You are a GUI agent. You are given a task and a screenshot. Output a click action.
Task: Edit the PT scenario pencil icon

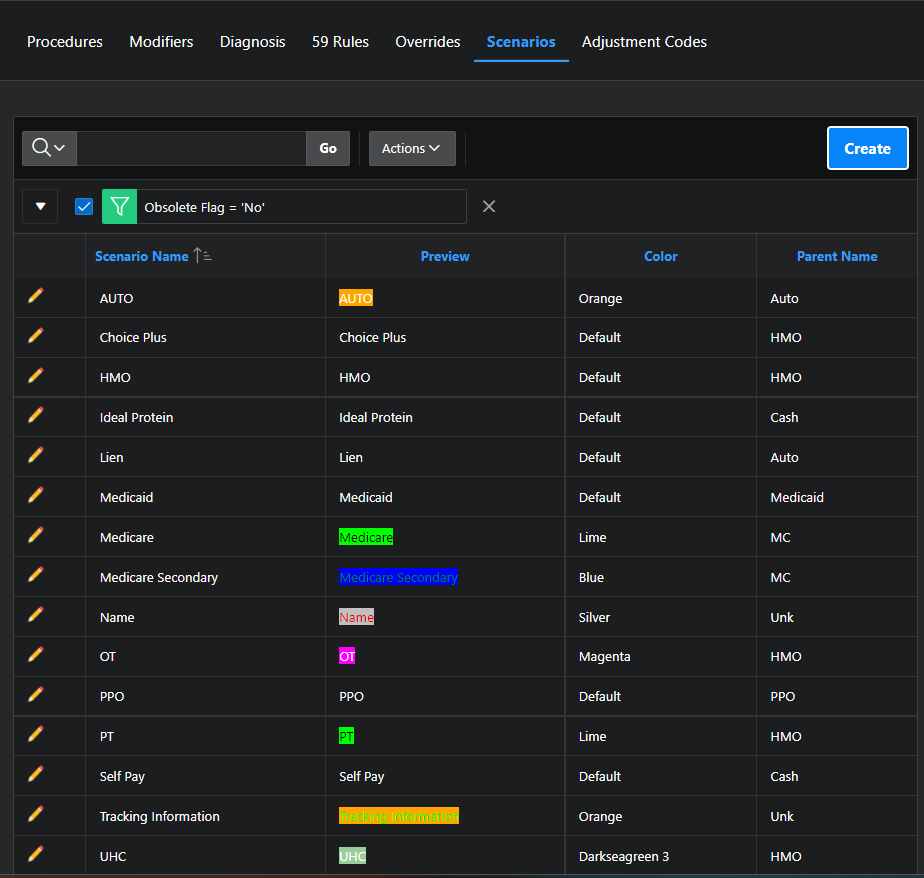36,734
